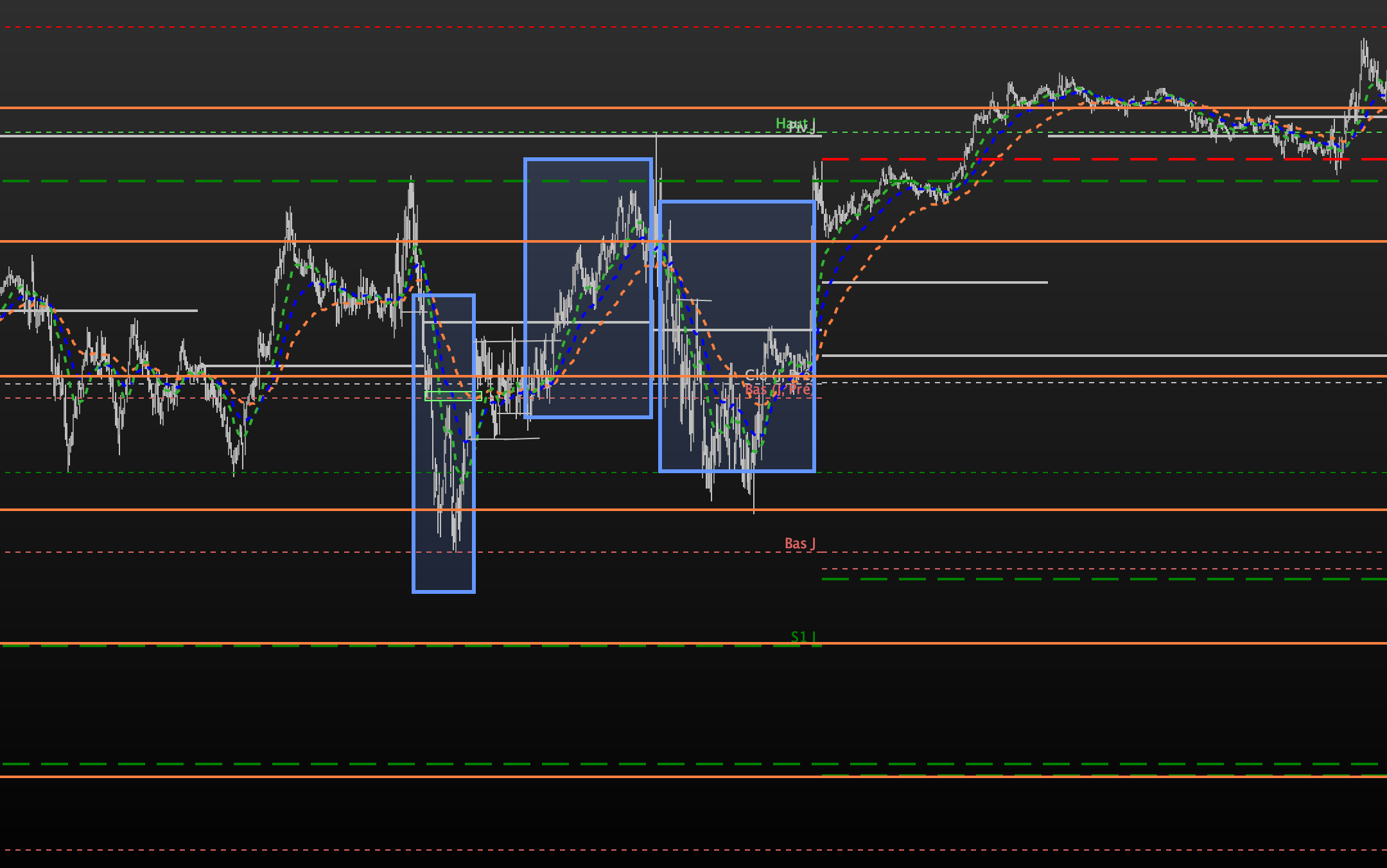This screenshot has height=868, width=1387.
Task: Click the green "S1 J" support label
Action: [802, 636]
